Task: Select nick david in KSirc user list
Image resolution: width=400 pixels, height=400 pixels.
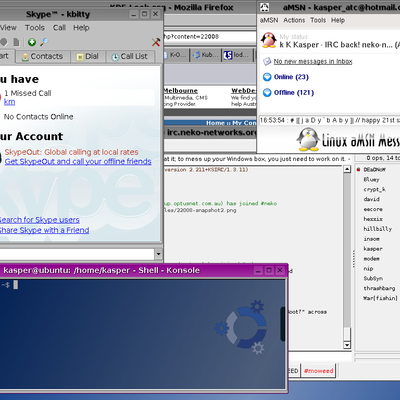Action: [x=371, y=199]
